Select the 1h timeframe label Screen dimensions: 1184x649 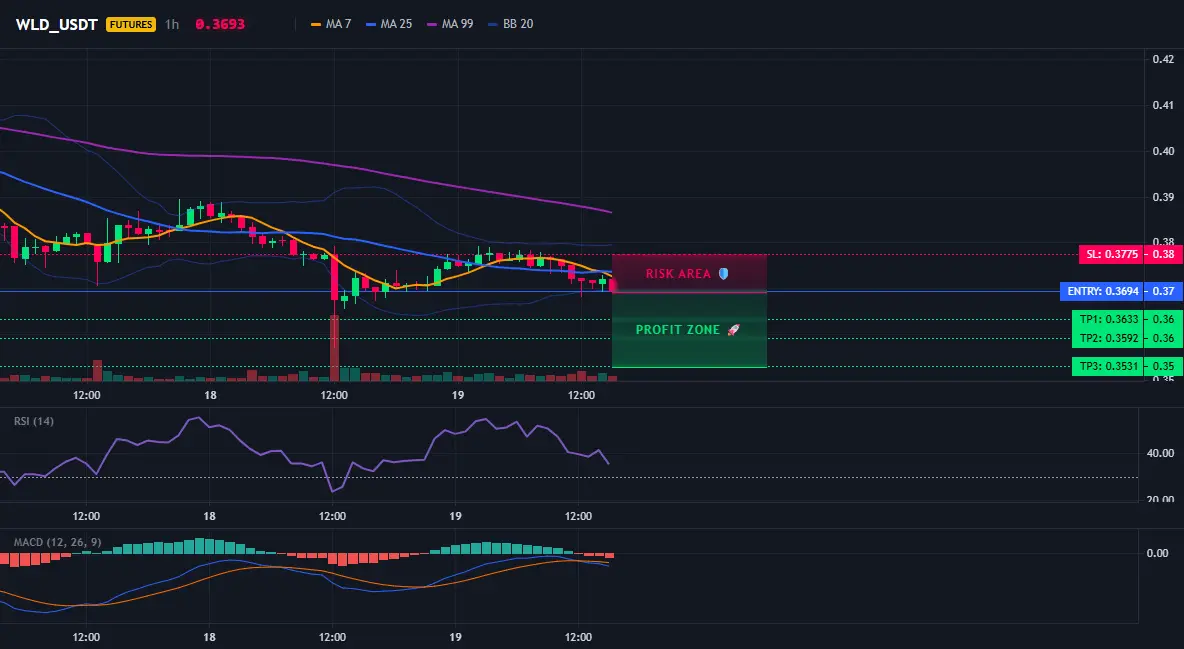[x=172, y=24]
